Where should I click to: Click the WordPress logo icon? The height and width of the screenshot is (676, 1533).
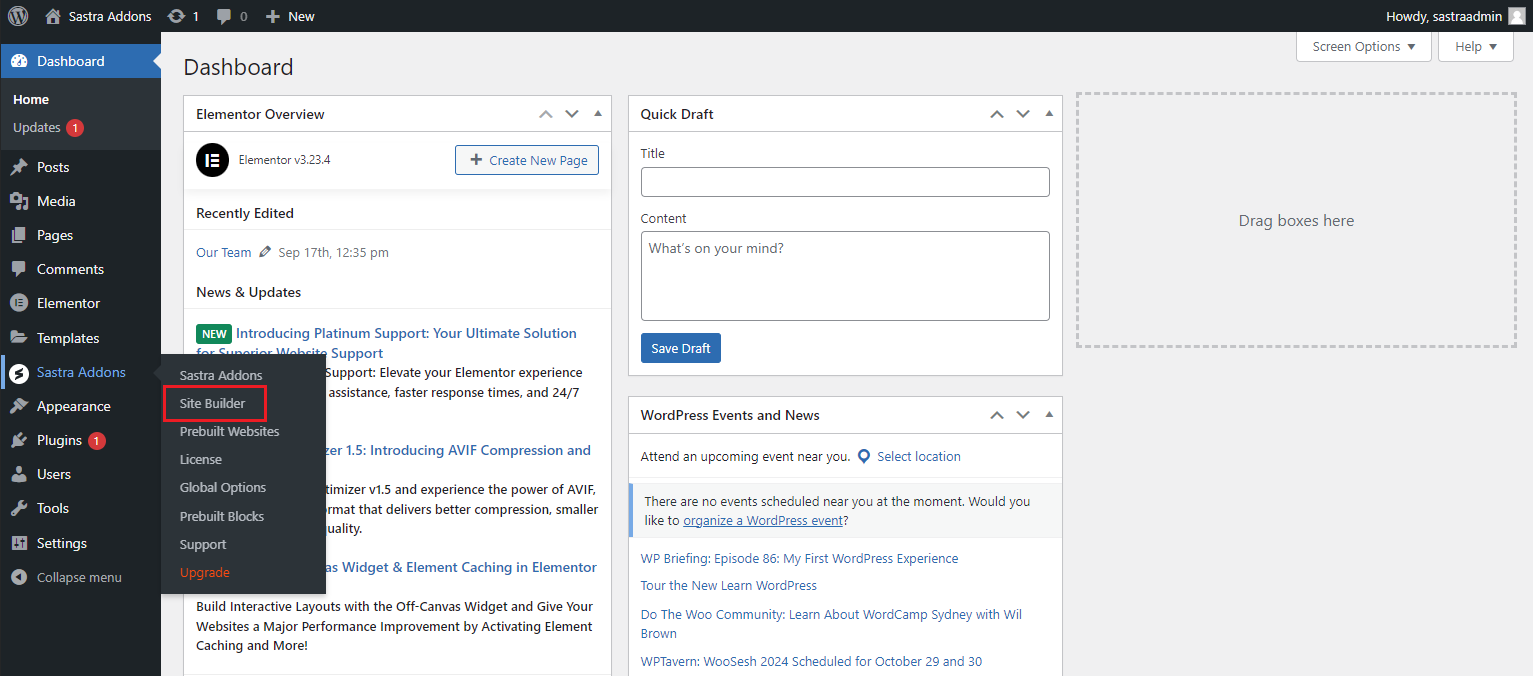(x=18, y=16)
